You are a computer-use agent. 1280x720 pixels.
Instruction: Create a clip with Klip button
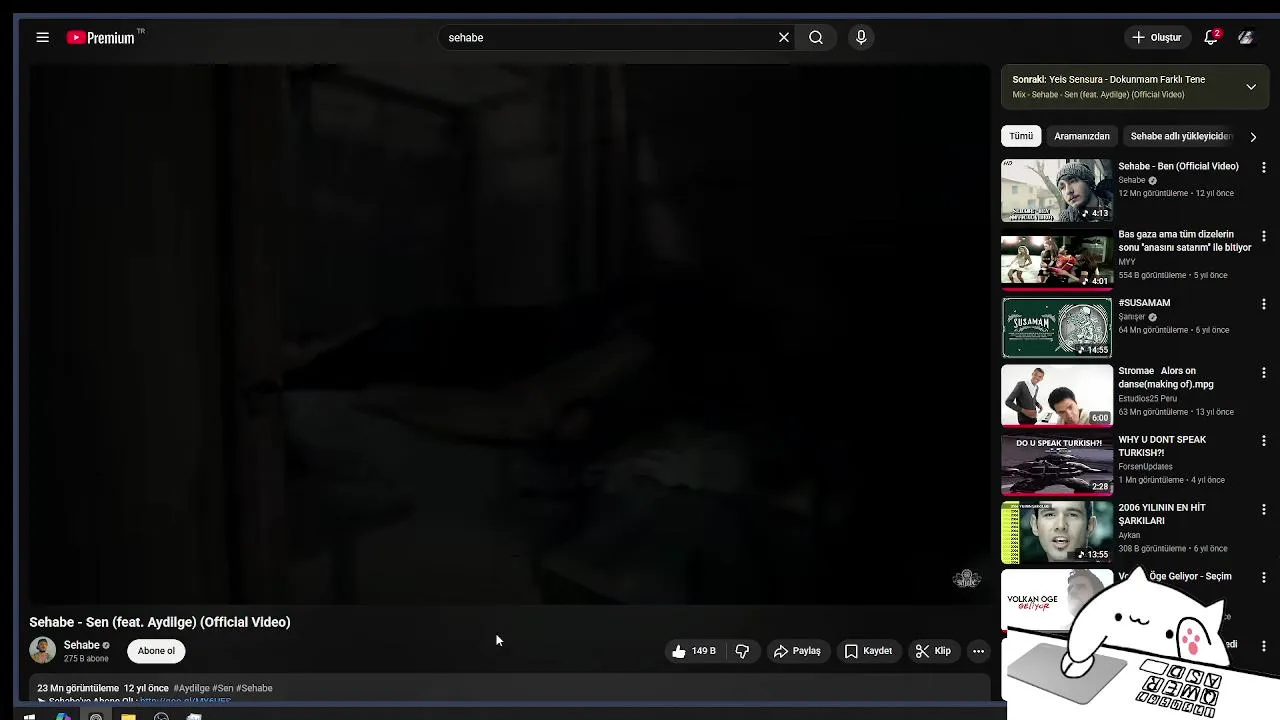933,651
